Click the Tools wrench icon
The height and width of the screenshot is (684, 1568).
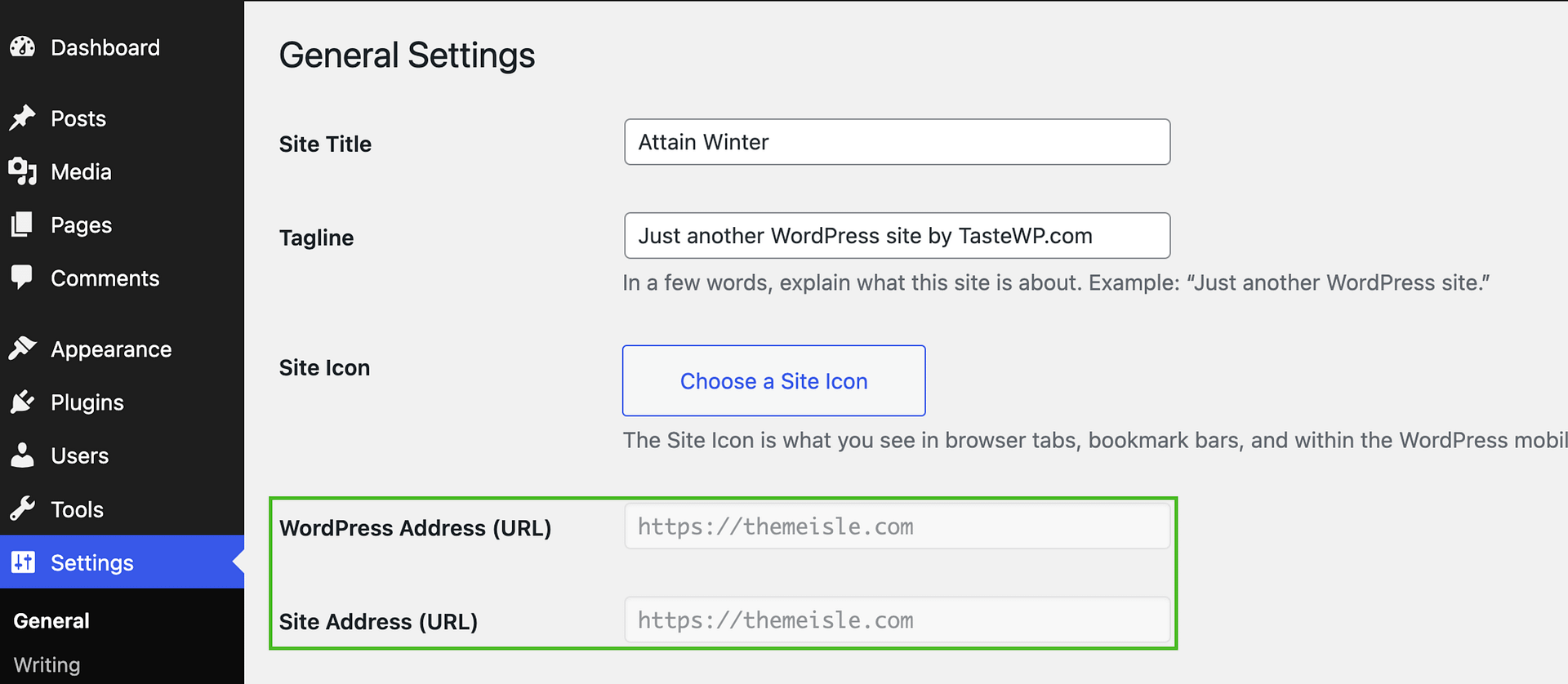pos(23,509)
